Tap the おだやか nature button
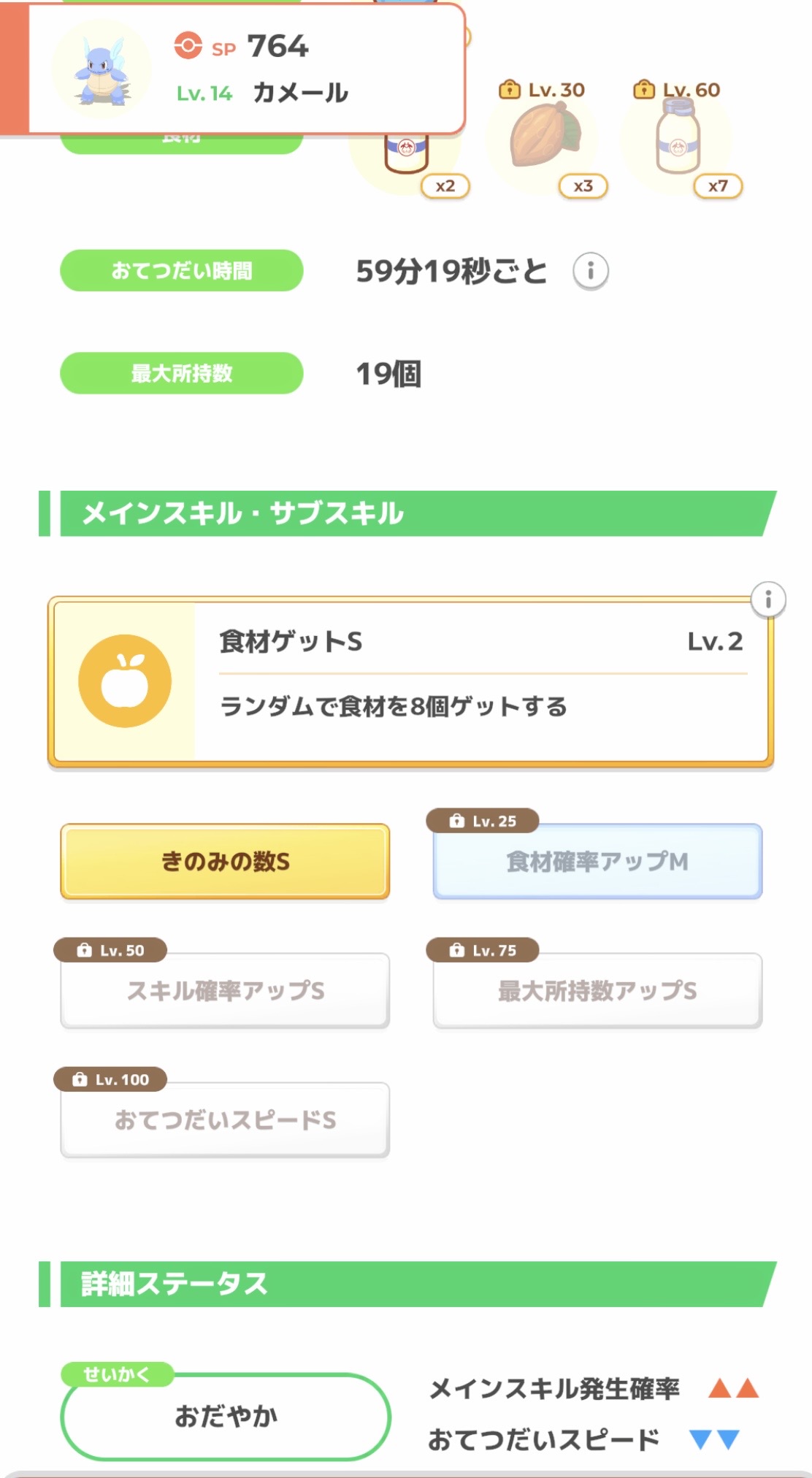The image size is (812, 1478). tap(225, 1417)
